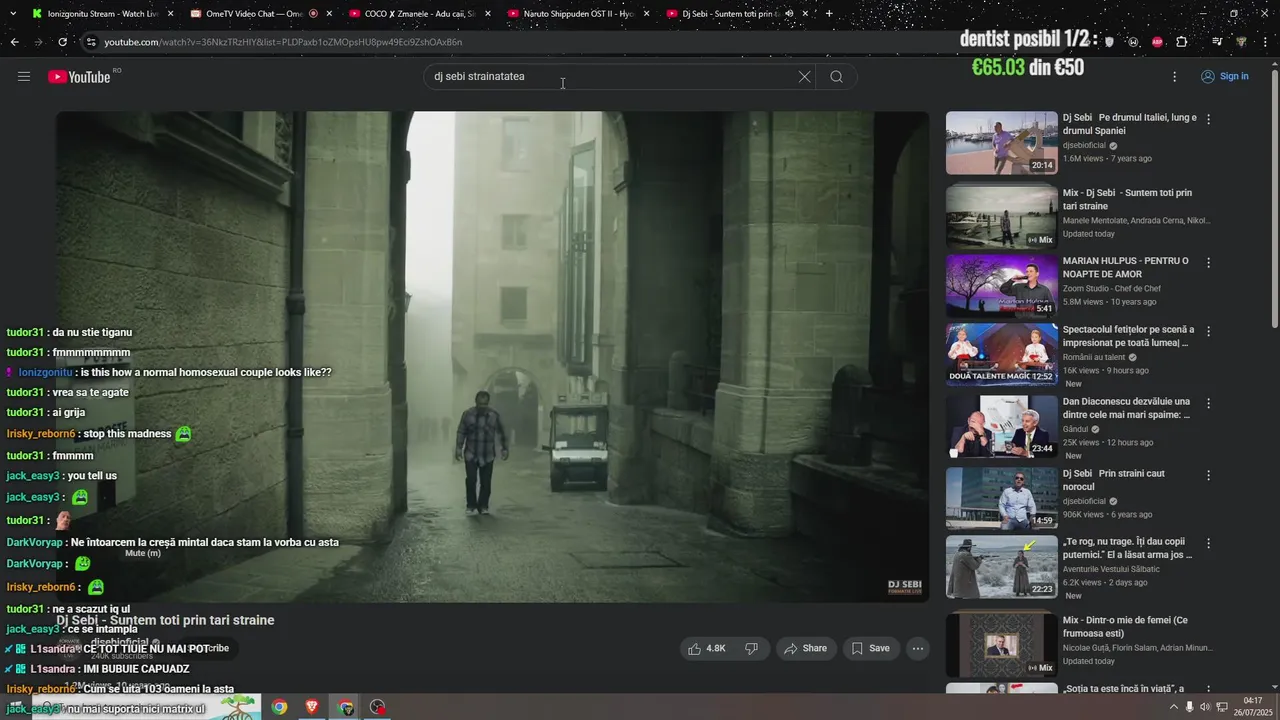1280x720 pixels.
Task: Click the taskbar volume speaker icon
Action: point(1205,707)
